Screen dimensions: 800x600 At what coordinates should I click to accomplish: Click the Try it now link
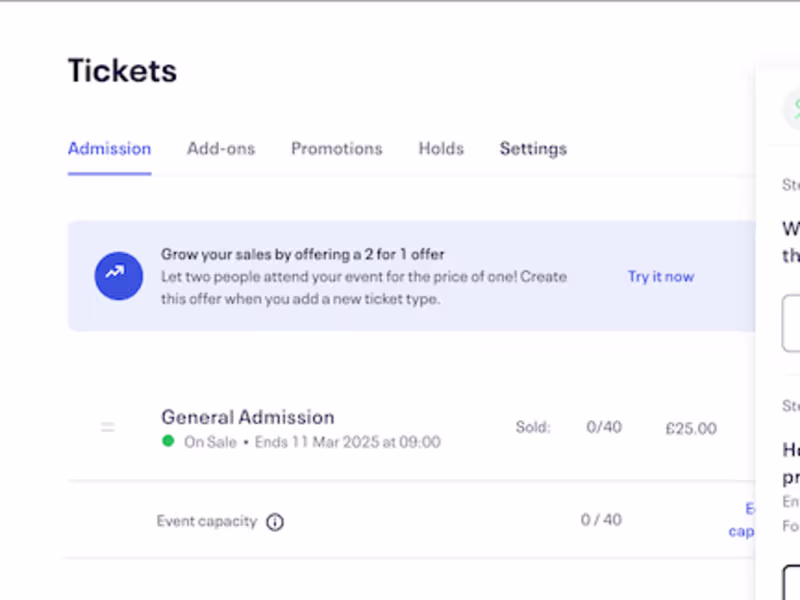coord(660,277)
